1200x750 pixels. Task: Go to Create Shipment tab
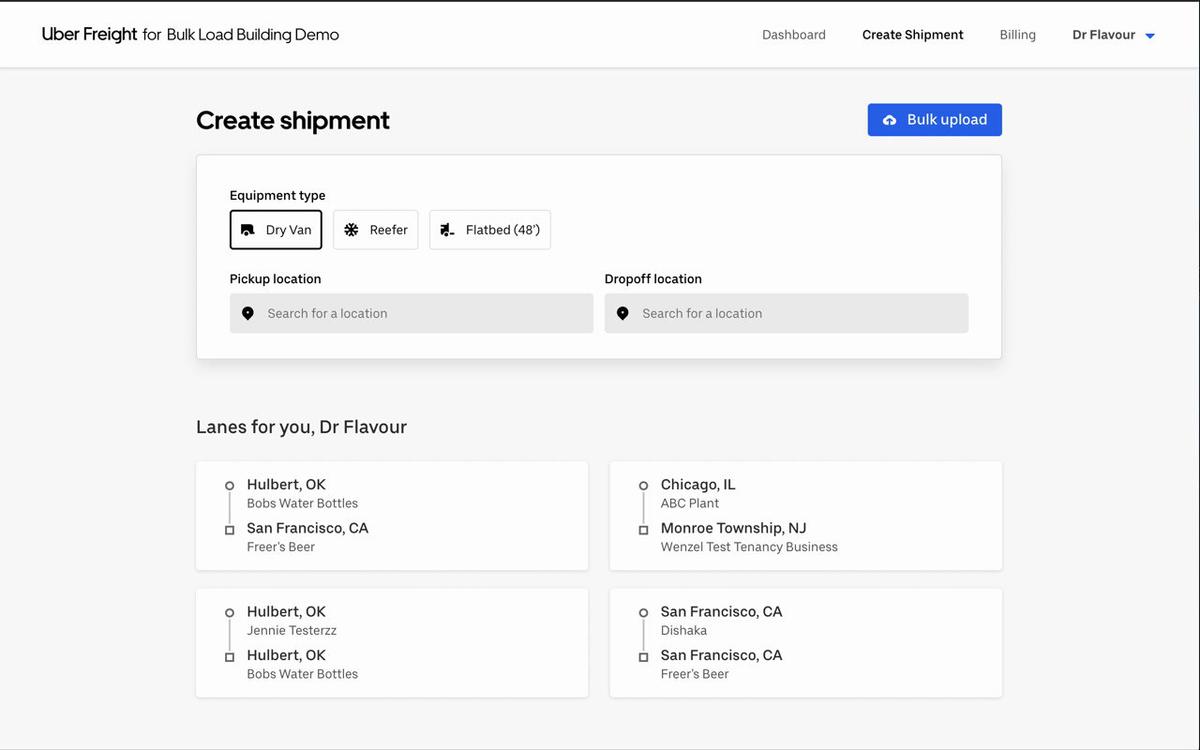click(913, 35)
